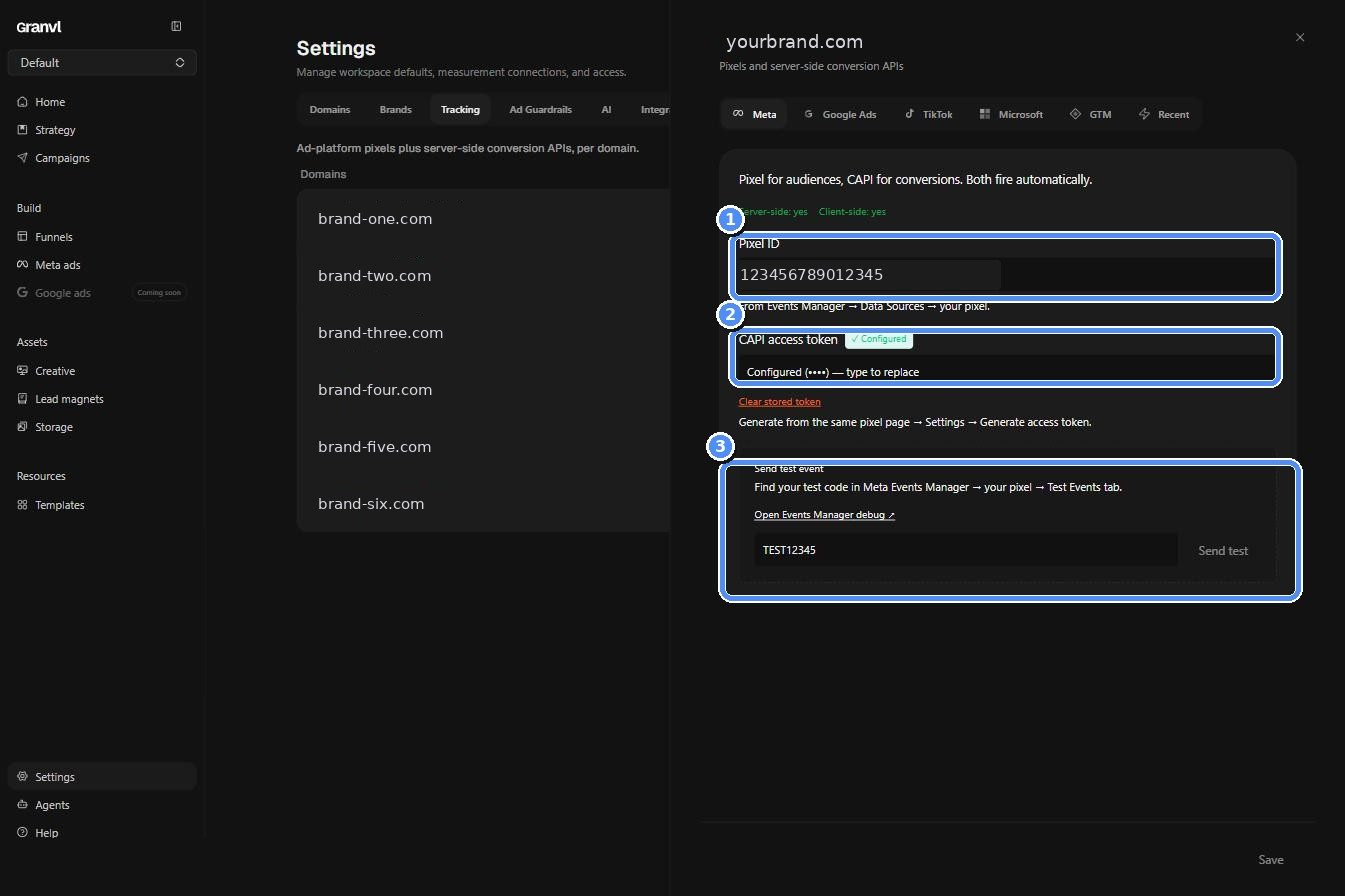Open Storage in sidebar
This screenshot has width=1345, height=896.
coord(102,427)
